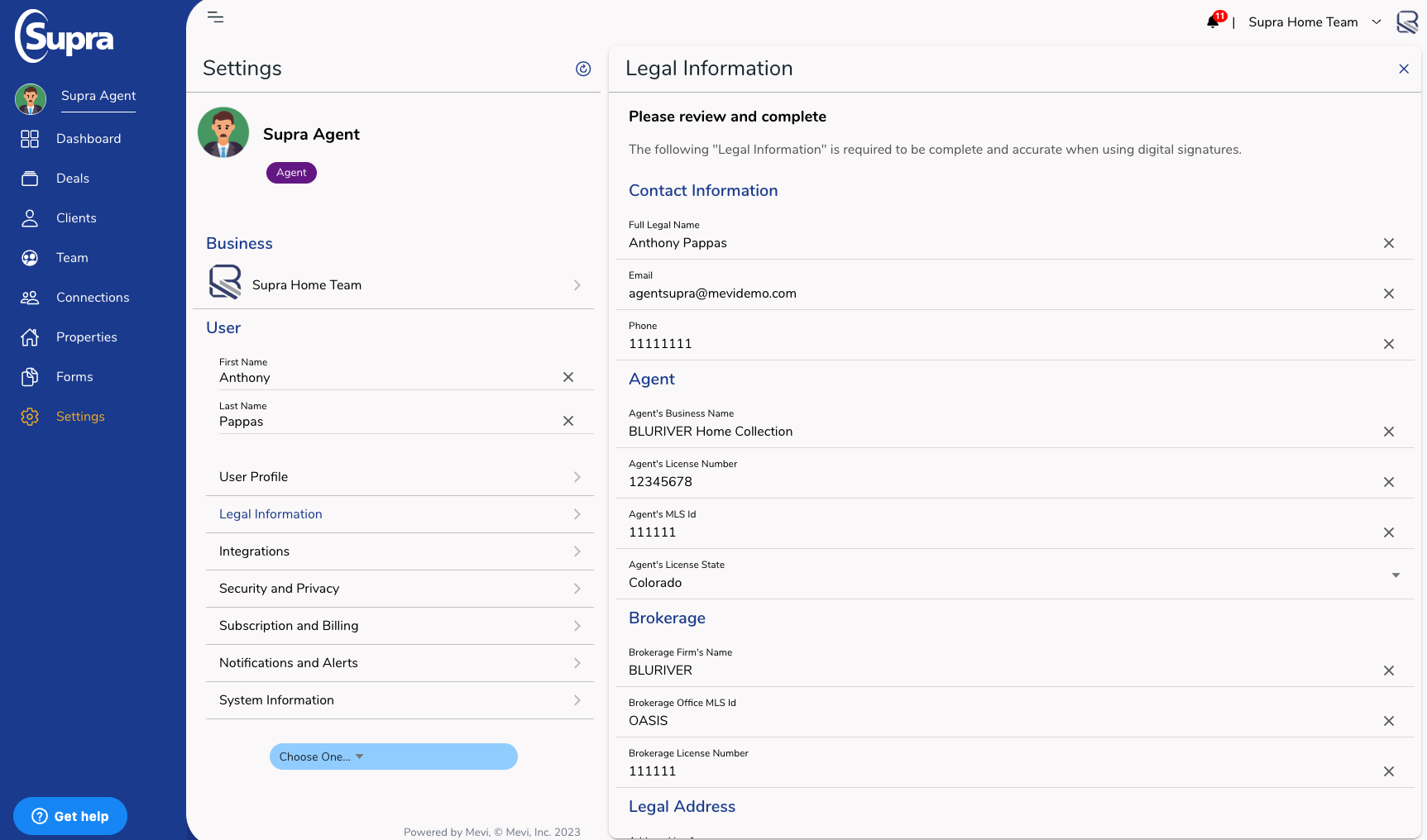Click the Supra Agent profile avatar in settings

click(x=223, y=132)
